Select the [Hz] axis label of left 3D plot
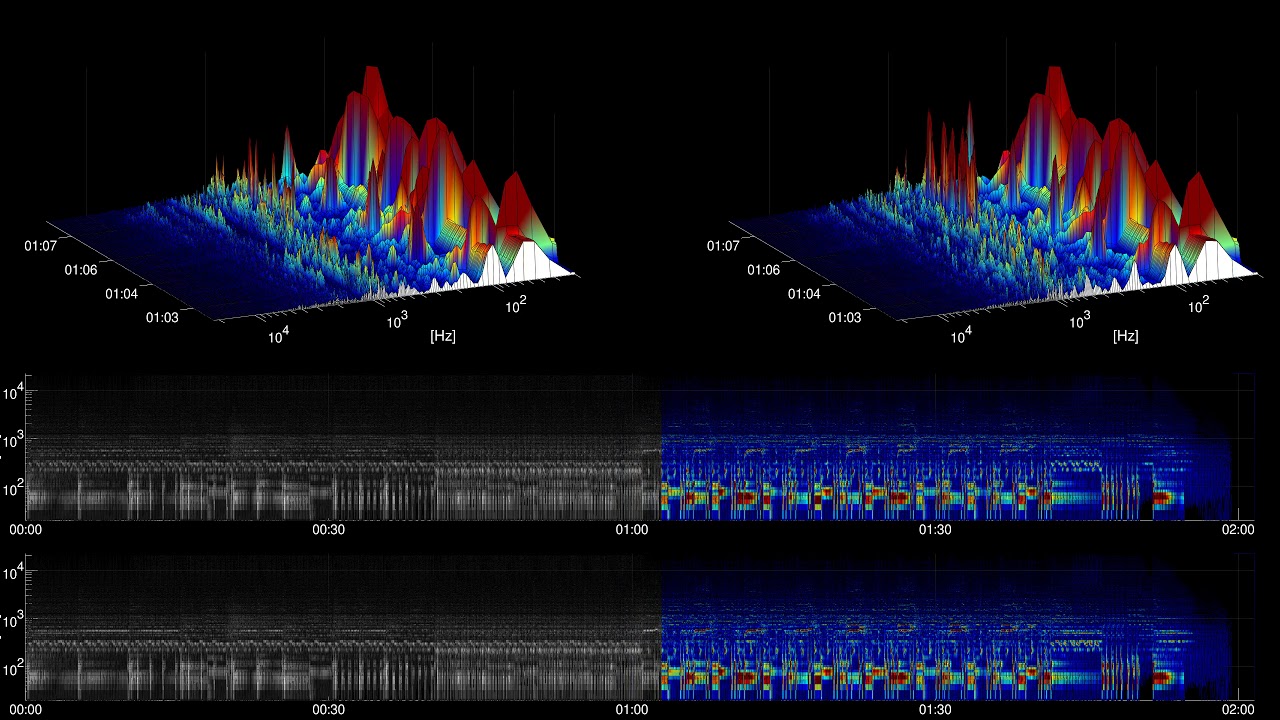 pos(443,336)
